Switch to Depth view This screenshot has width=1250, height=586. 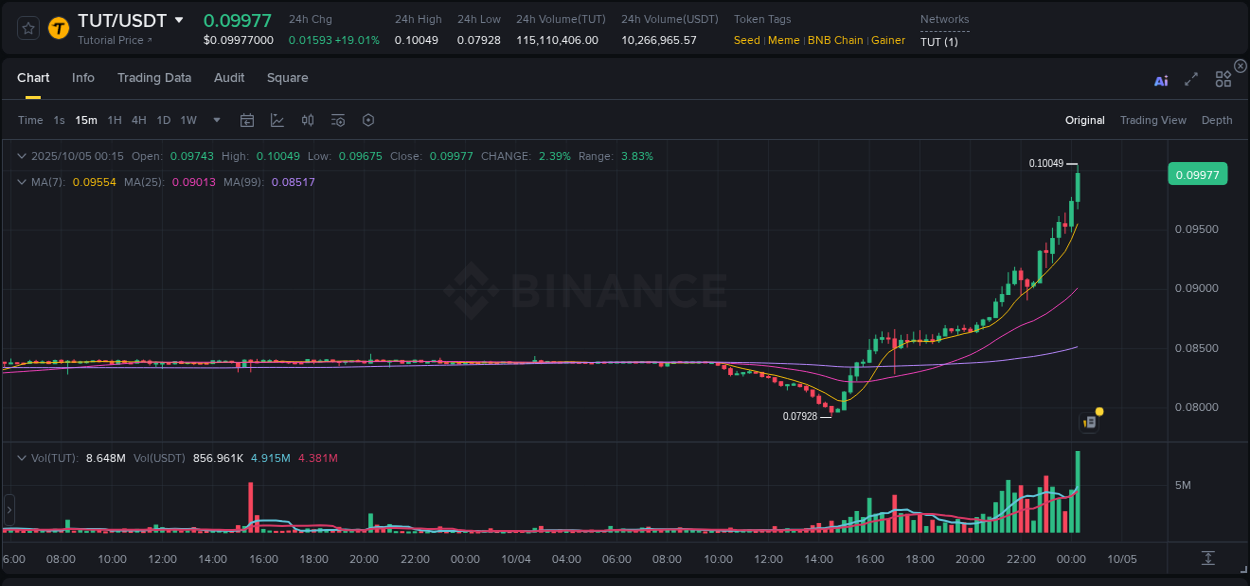coord(1217,119)
